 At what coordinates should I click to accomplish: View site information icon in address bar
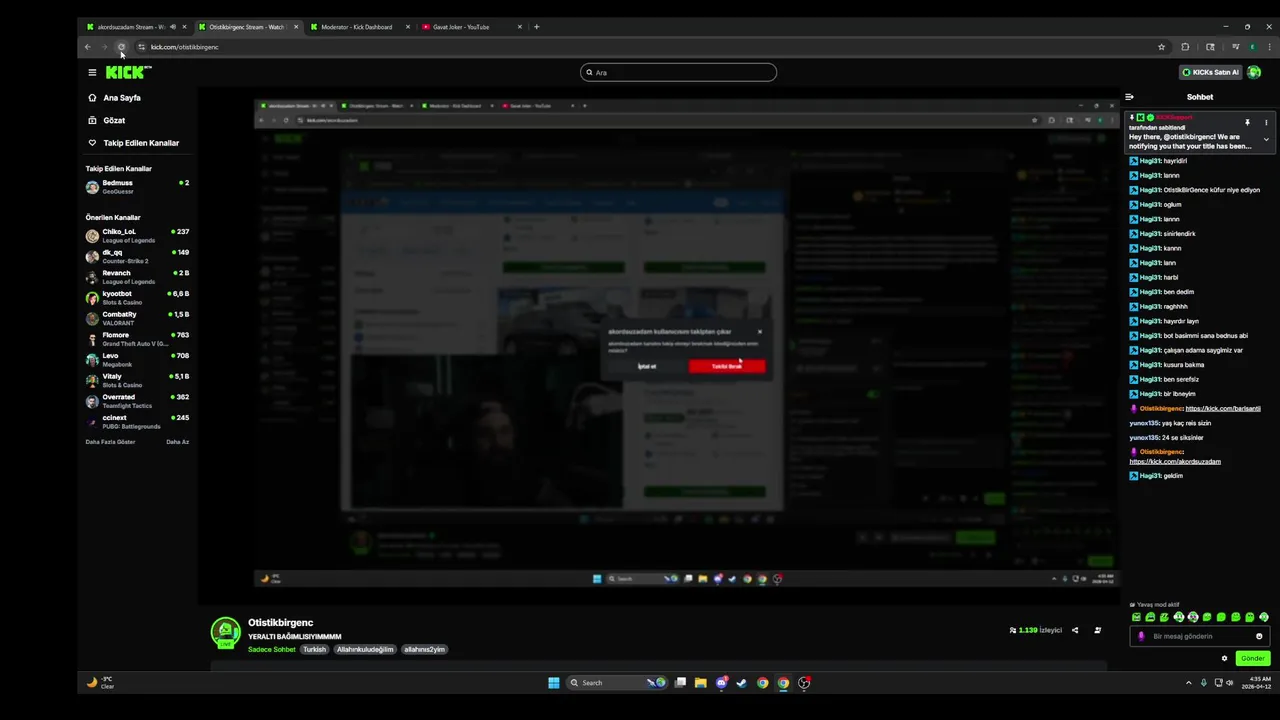(x=141, y=47)
